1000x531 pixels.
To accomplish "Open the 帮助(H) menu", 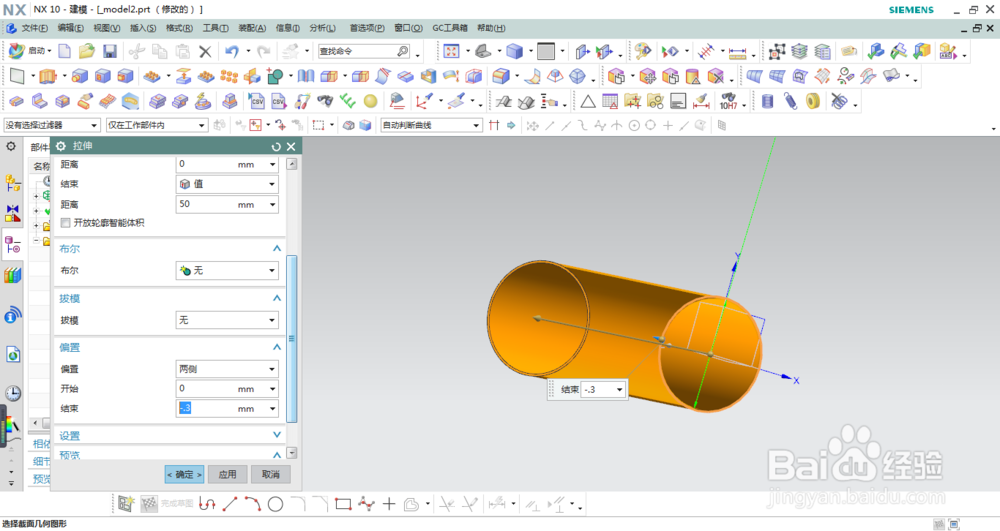I will point(491,28).
